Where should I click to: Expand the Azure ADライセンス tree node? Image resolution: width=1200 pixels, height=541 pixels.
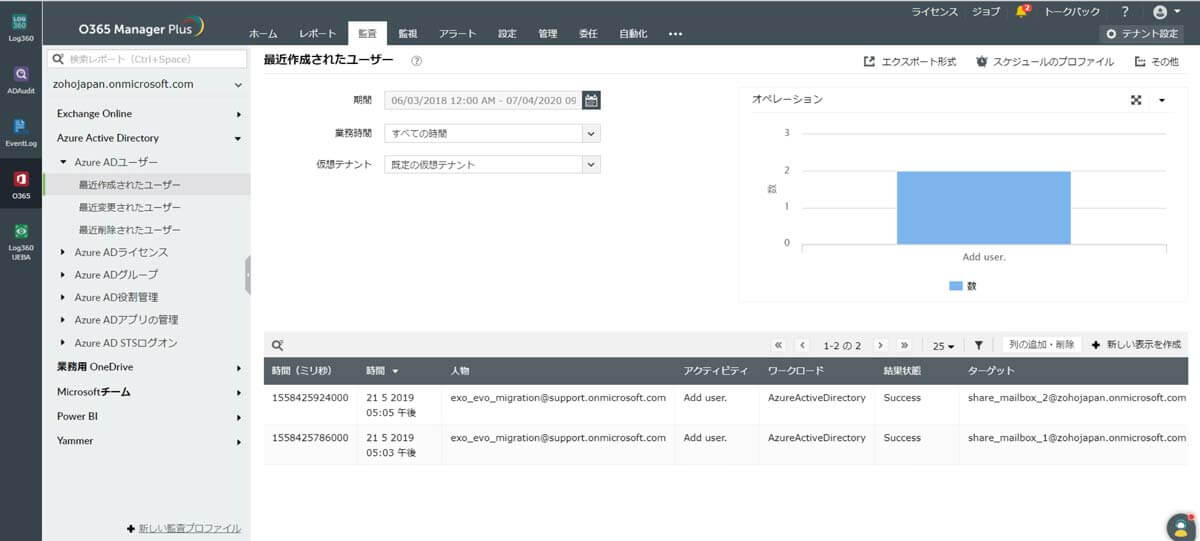click(63, 252)
